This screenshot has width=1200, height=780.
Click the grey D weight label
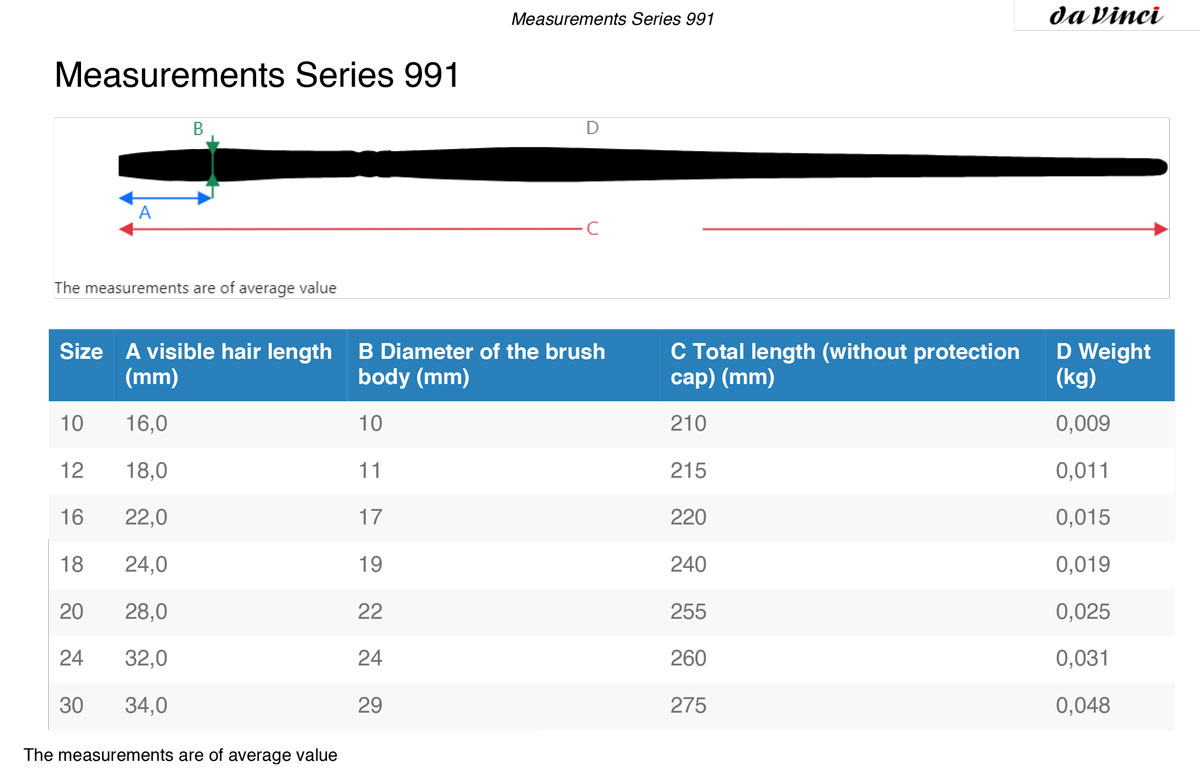tap(592, 128)
